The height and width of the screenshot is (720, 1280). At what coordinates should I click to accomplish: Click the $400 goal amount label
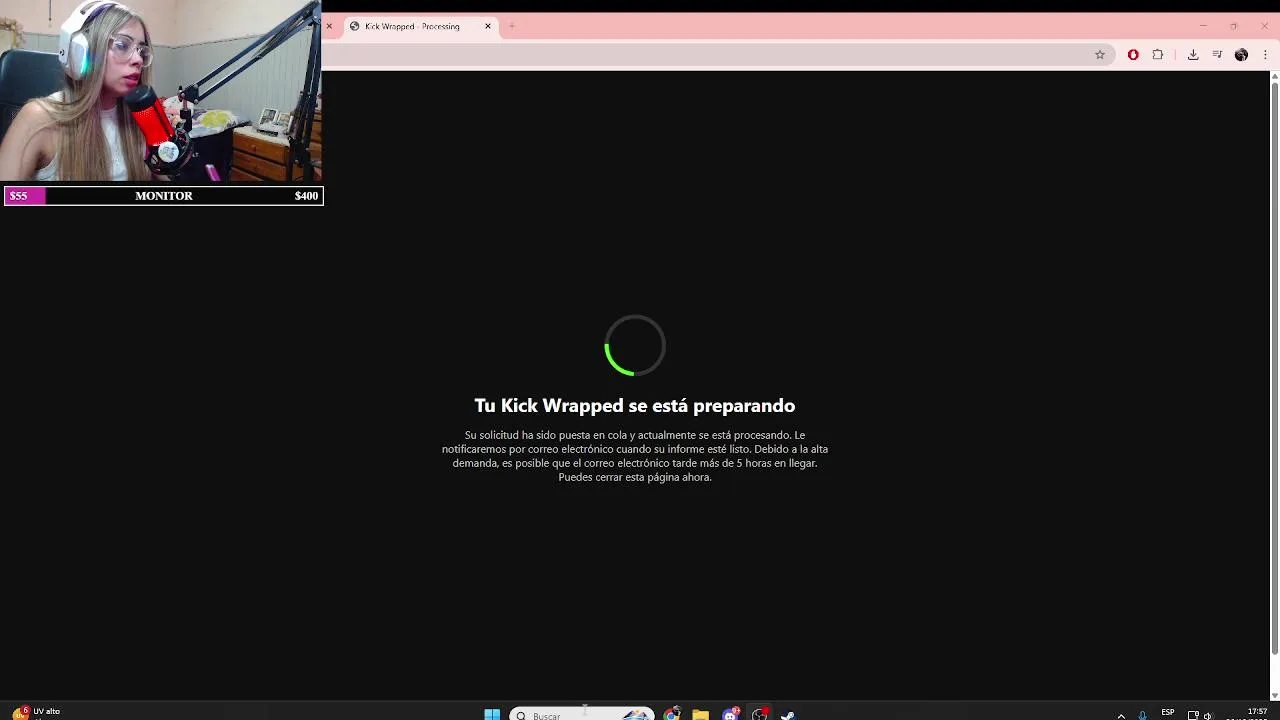point(306,196)
